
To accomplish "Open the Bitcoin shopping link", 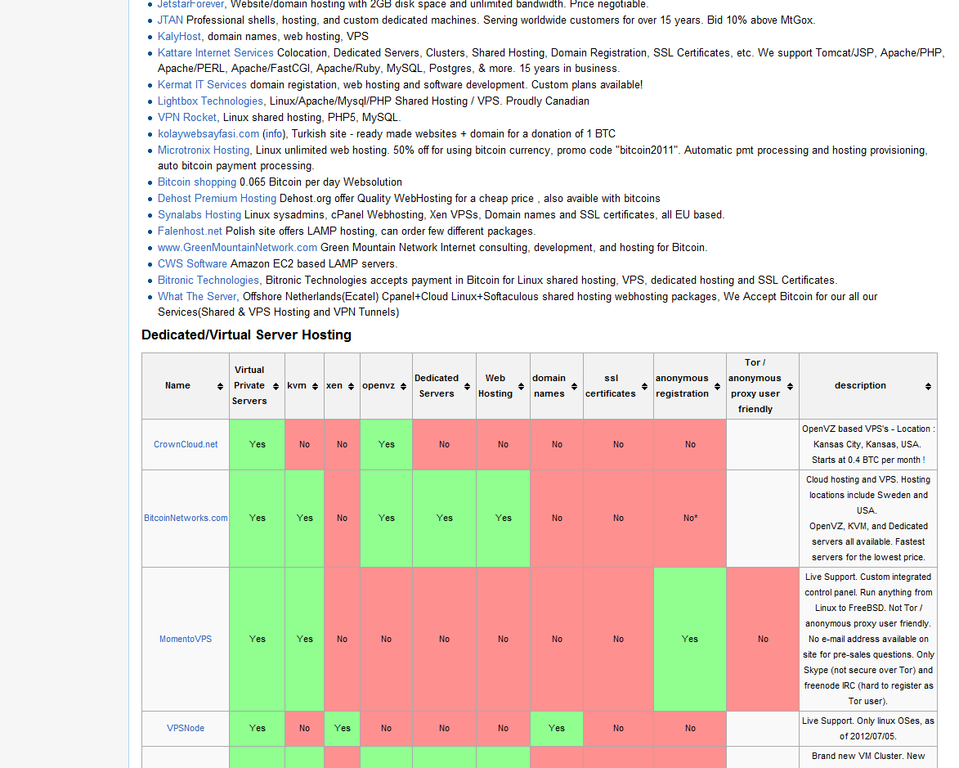I will [x=197, y=182].
